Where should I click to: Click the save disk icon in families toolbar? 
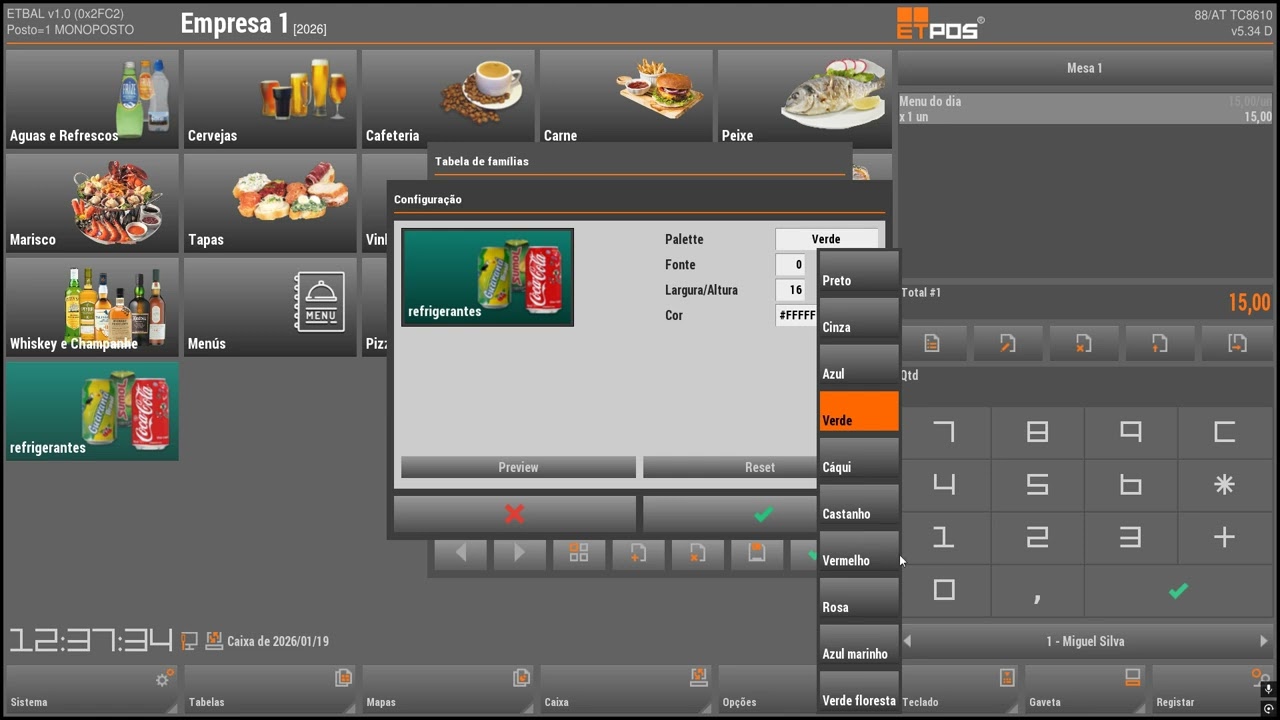(757, 553)
